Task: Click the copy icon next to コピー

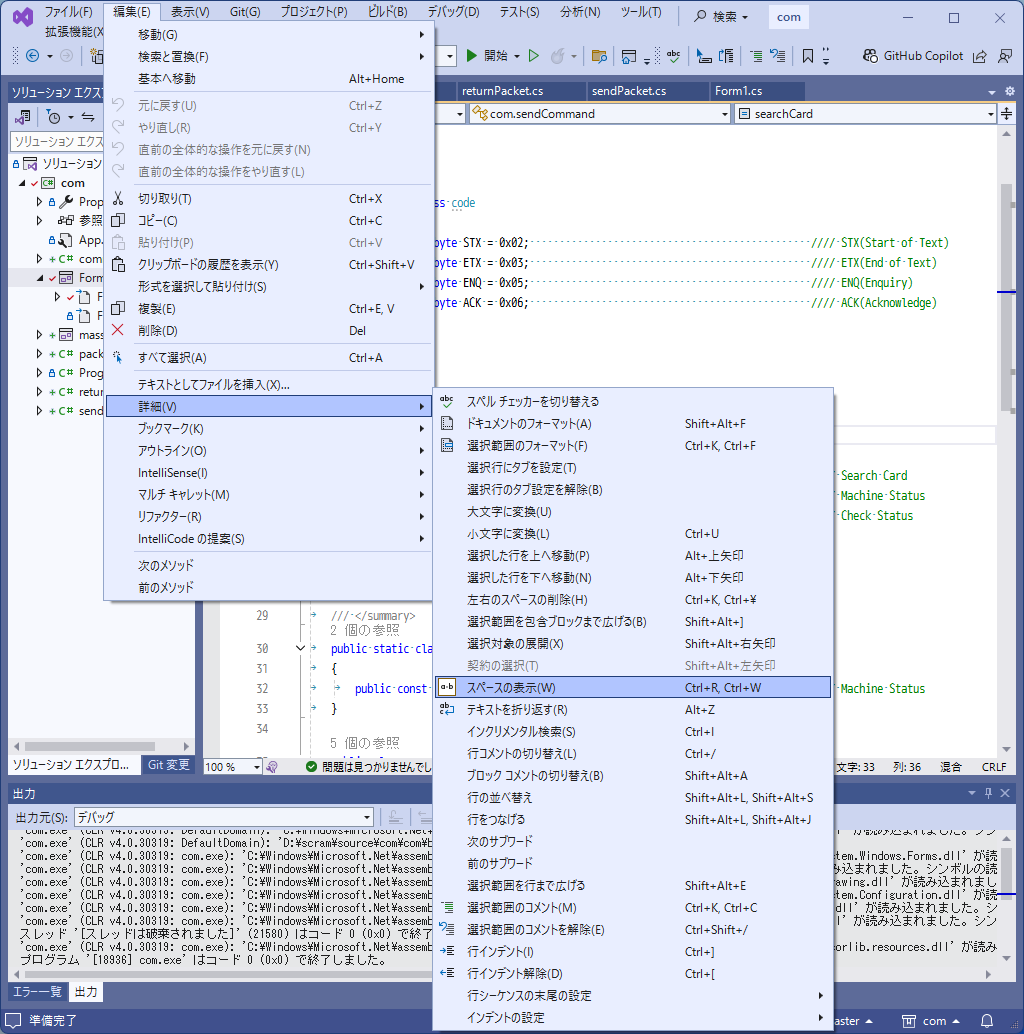Action: (x=118, y=220)
